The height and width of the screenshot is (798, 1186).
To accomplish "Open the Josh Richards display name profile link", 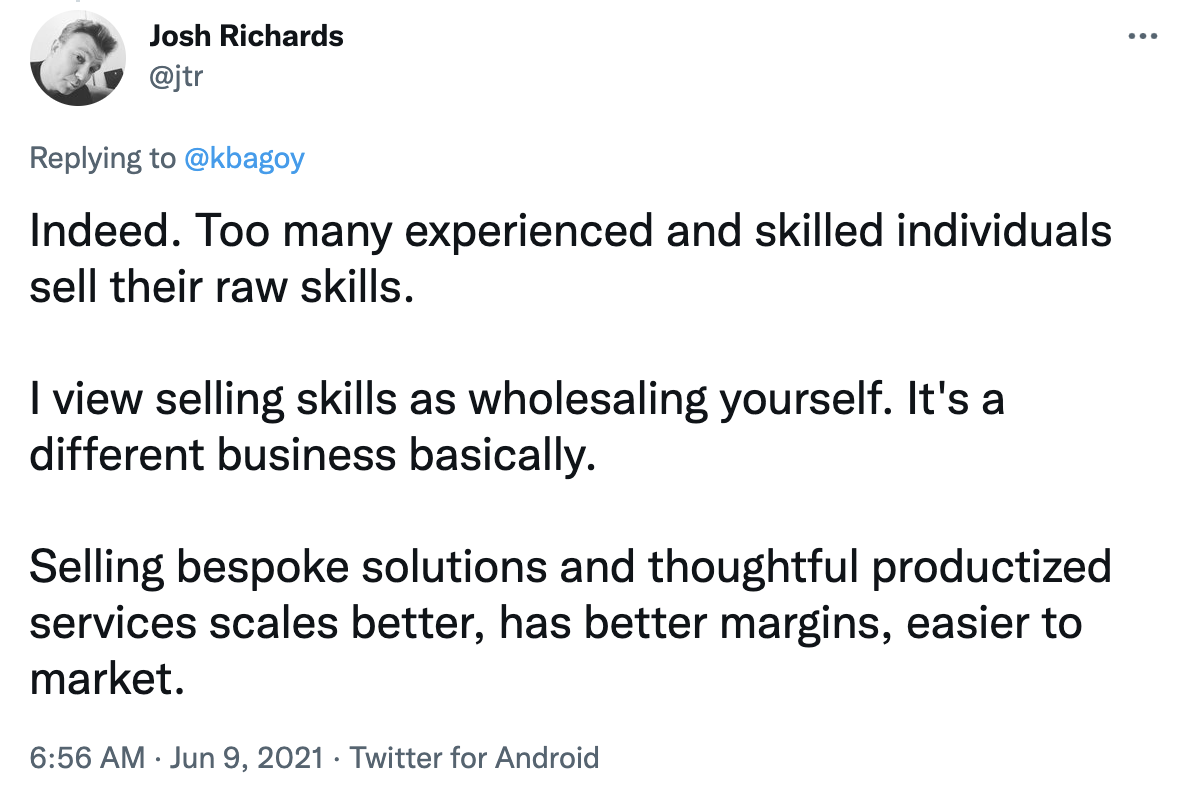I will 247,36.
